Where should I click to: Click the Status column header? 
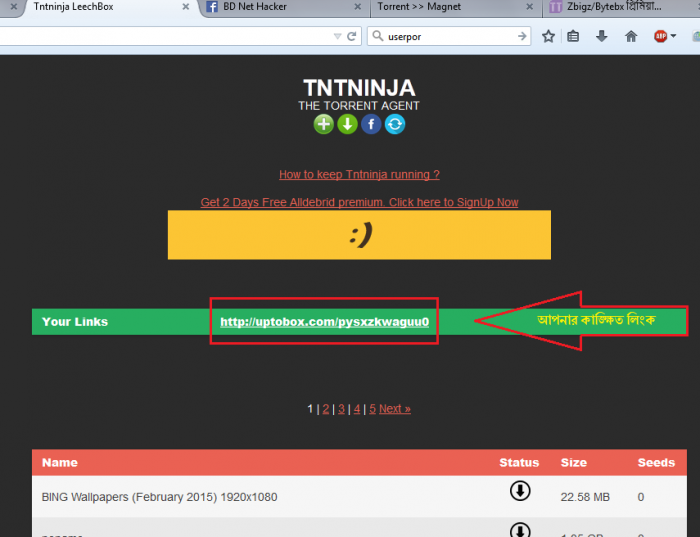519,462
